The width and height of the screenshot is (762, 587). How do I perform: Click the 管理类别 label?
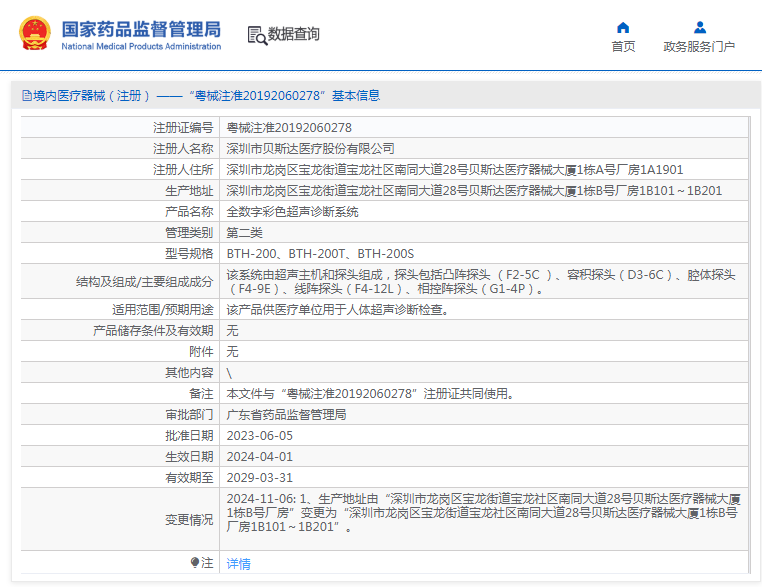pos(189,233)
